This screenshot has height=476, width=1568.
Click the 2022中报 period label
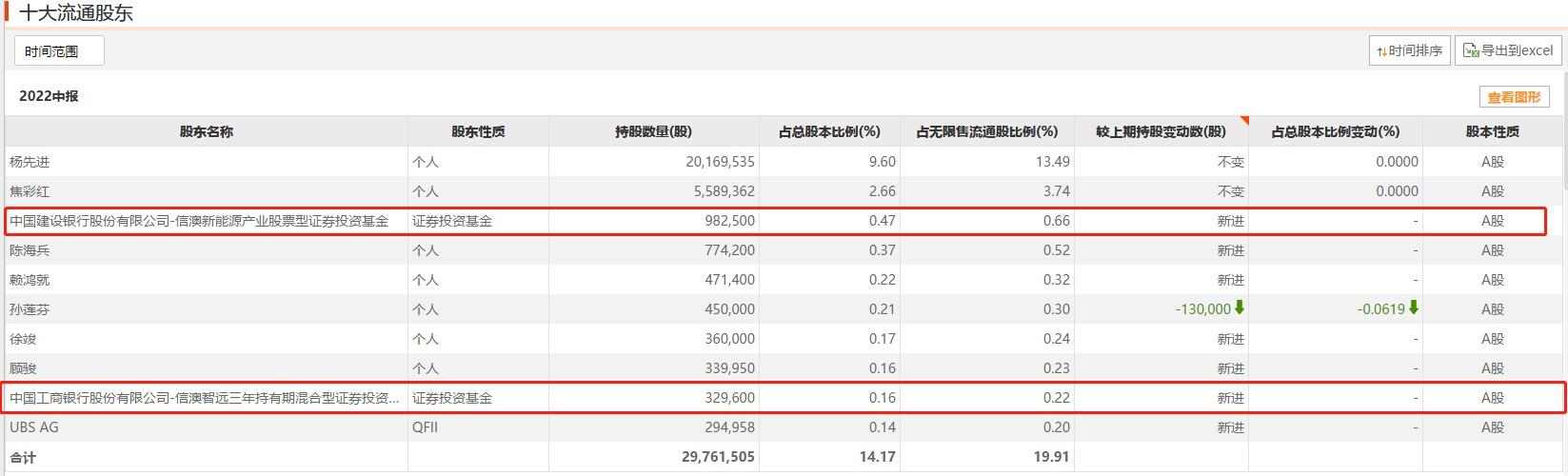(49, 96)
